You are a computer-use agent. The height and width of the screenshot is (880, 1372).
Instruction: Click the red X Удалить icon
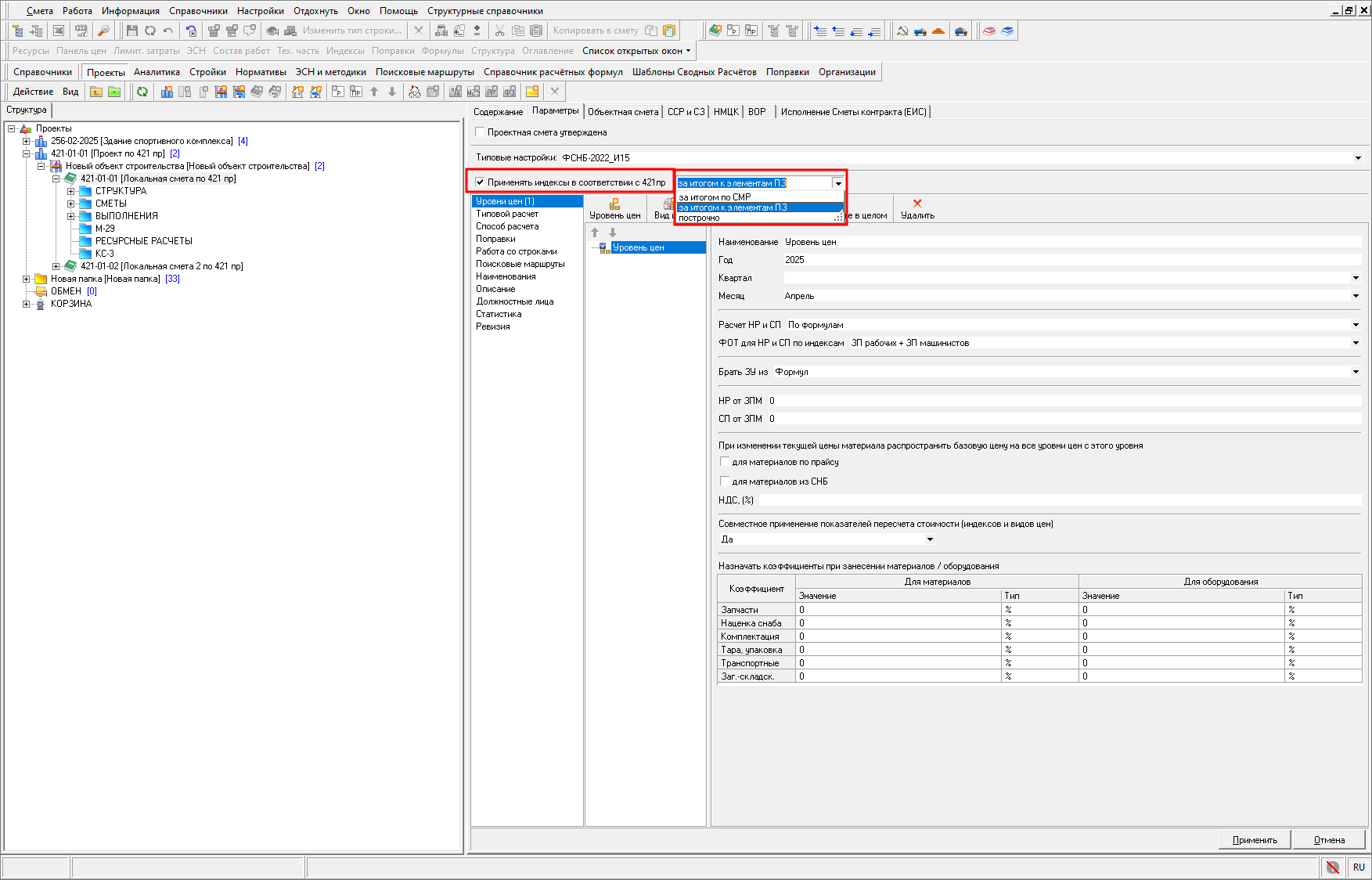tap(917, 204)
